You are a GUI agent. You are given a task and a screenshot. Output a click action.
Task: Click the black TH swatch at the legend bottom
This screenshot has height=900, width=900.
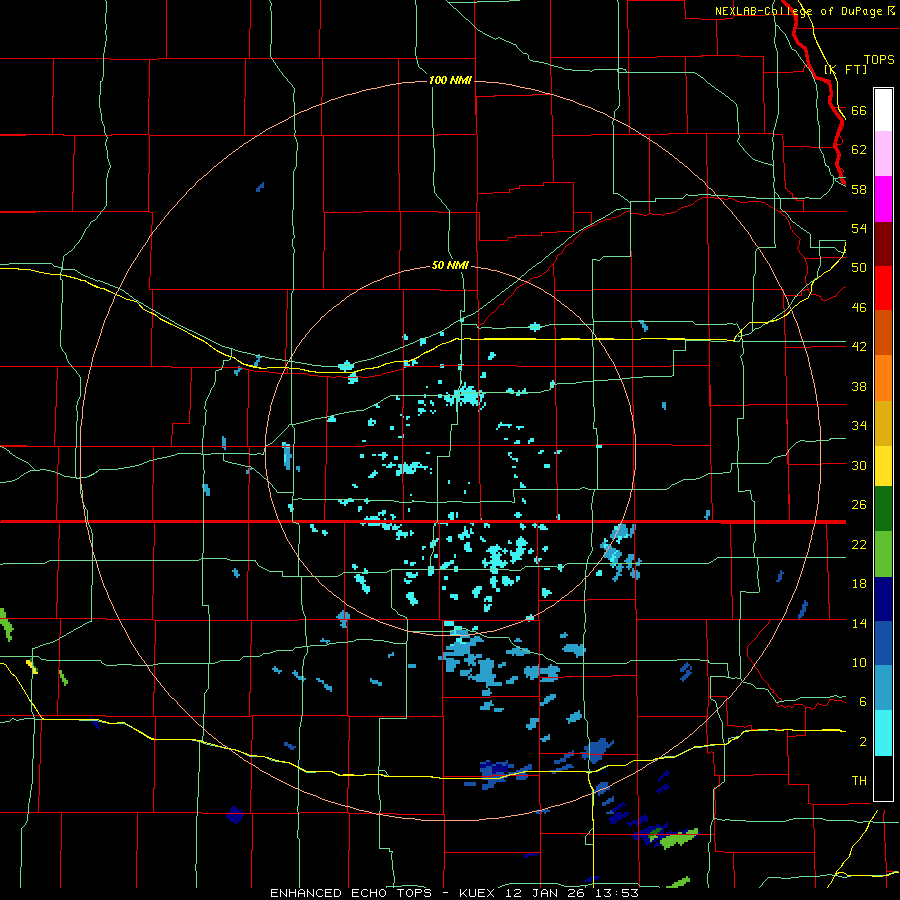[x=883, y=778]
